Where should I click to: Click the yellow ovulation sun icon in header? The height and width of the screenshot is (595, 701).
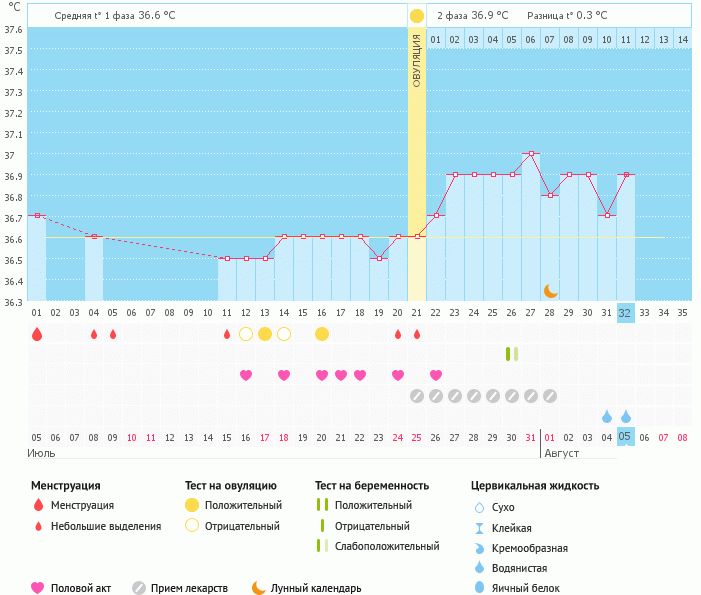pyautogui.click(x=417, y=16)
